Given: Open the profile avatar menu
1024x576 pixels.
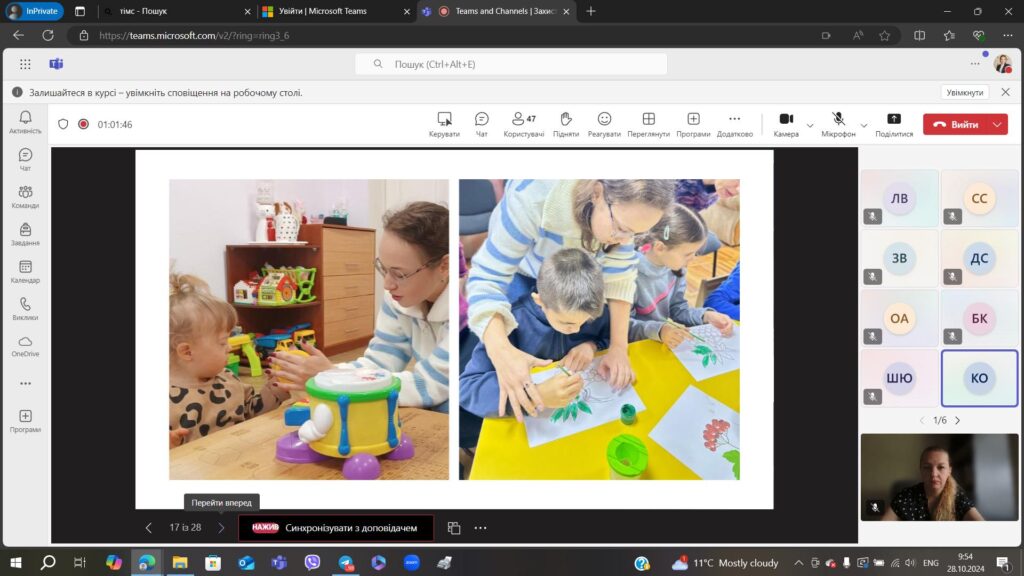Looking at the screenshot, I should [x=1002, y=64].
